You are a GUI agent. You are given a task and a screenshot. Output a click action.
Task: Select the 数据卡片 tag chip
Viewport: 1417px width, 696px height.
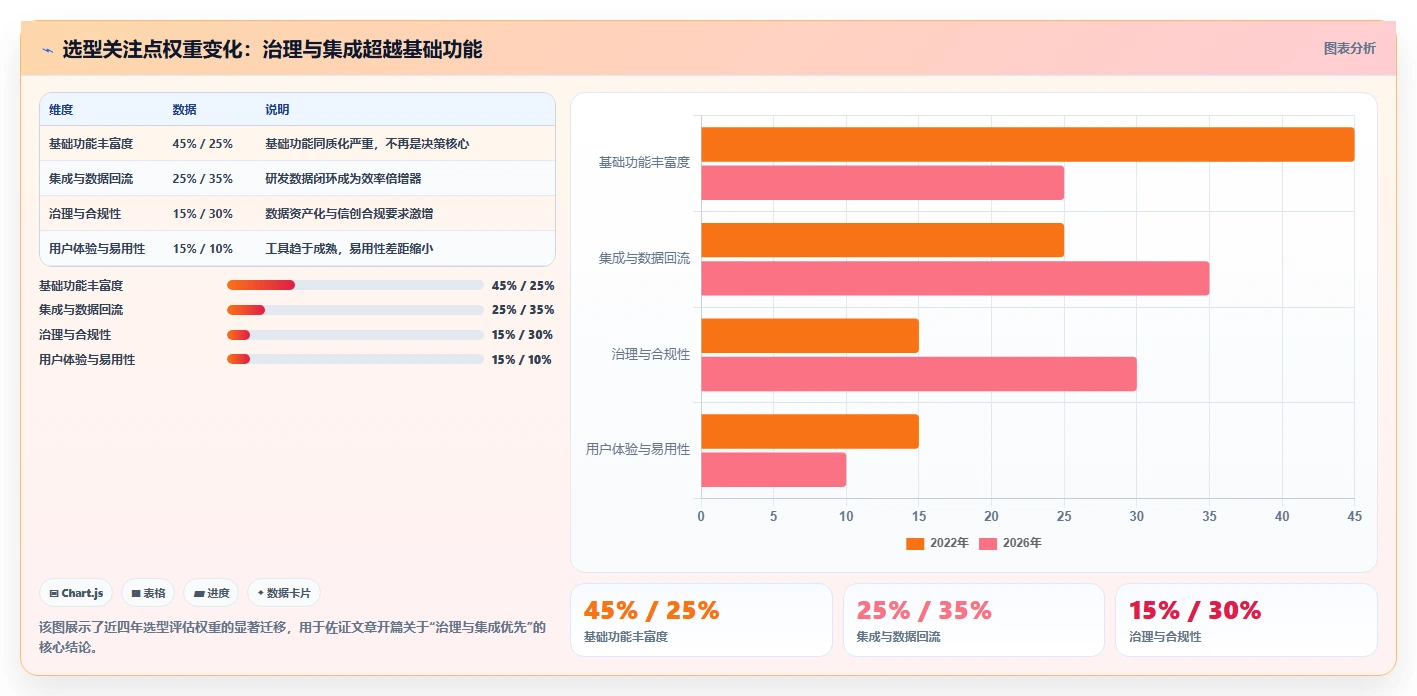pos(284,593)
